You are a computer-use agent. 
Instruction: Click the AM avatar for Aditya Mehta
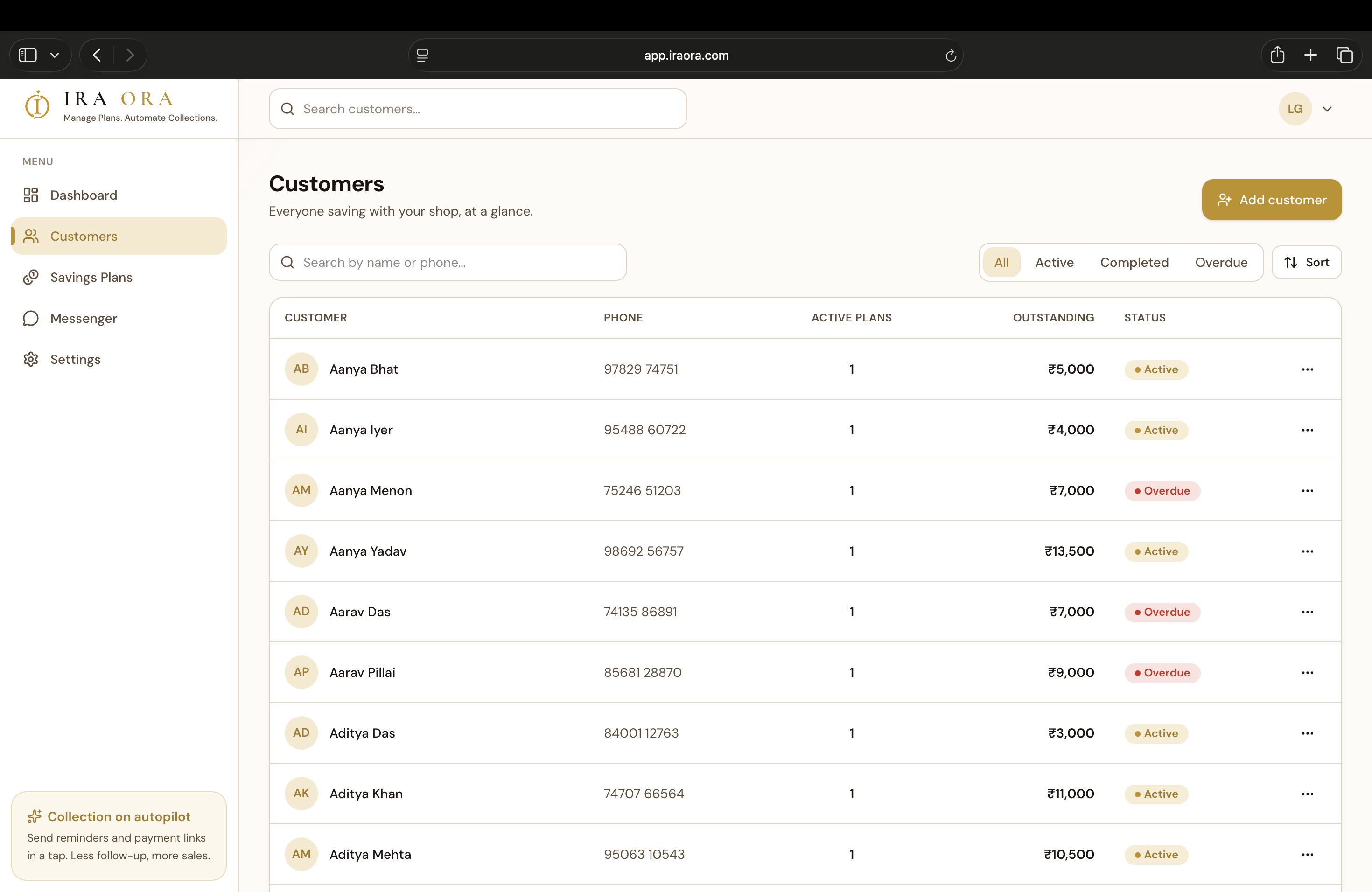click(x=301, y=854)
